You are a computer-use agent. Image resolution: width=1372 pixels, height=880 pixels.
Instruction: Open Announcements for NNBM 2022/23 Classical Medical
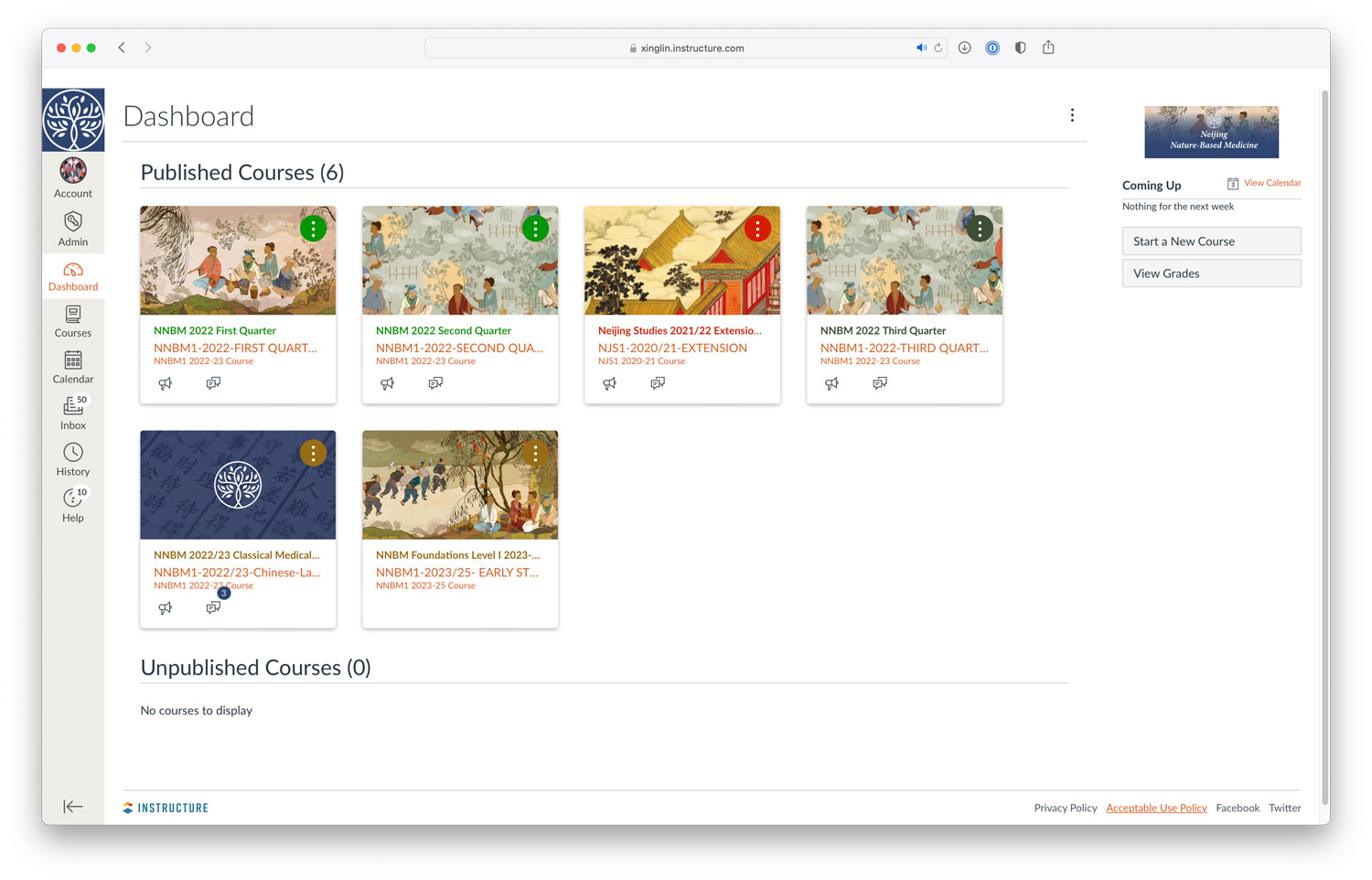(166, 607)
